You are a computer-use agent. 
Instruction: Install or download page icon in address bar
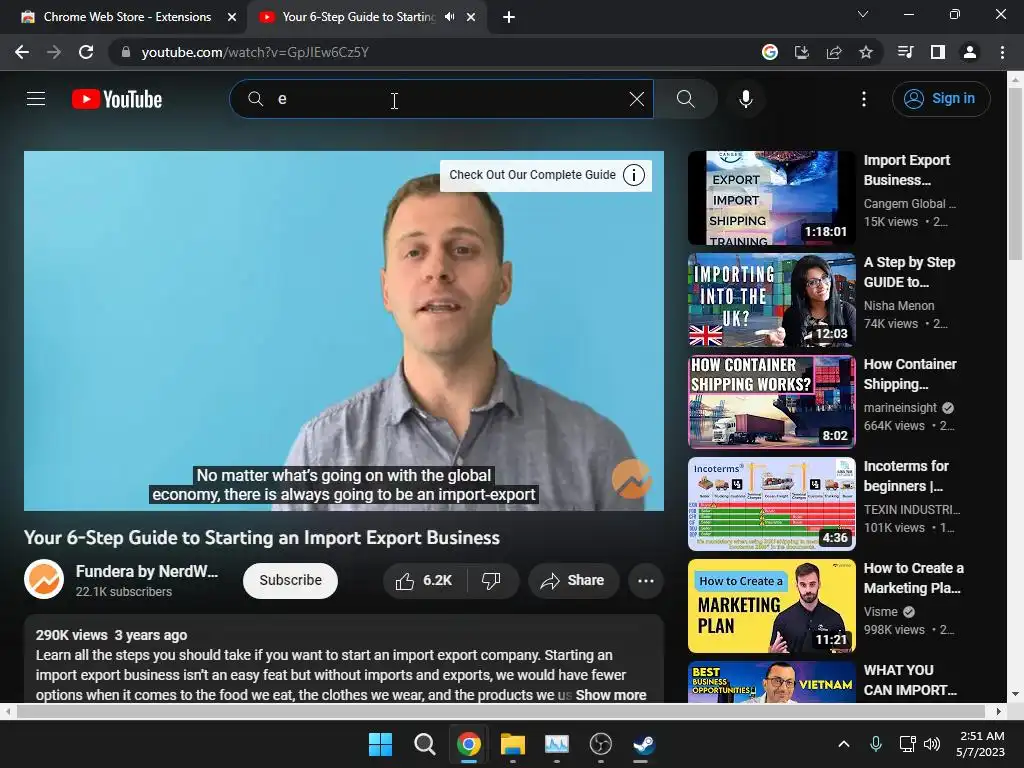click(x=802, y=52)
